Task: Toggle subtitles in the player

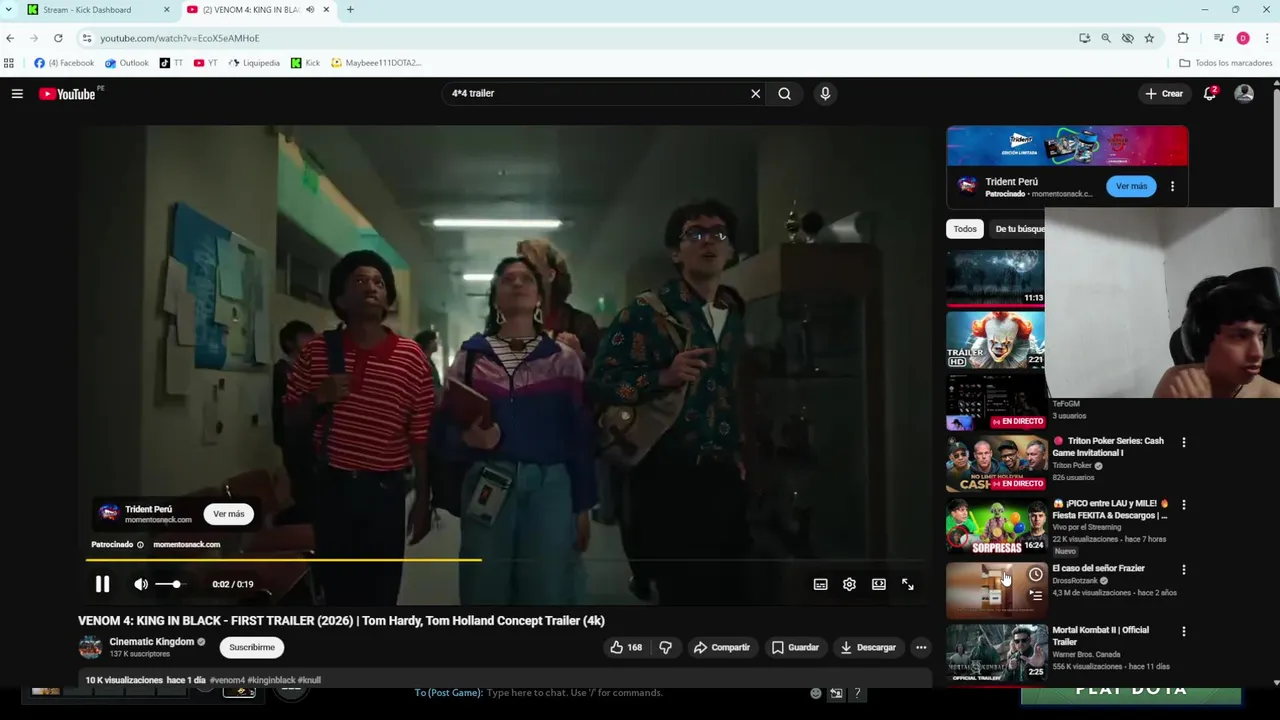Action: coord(821,584)
